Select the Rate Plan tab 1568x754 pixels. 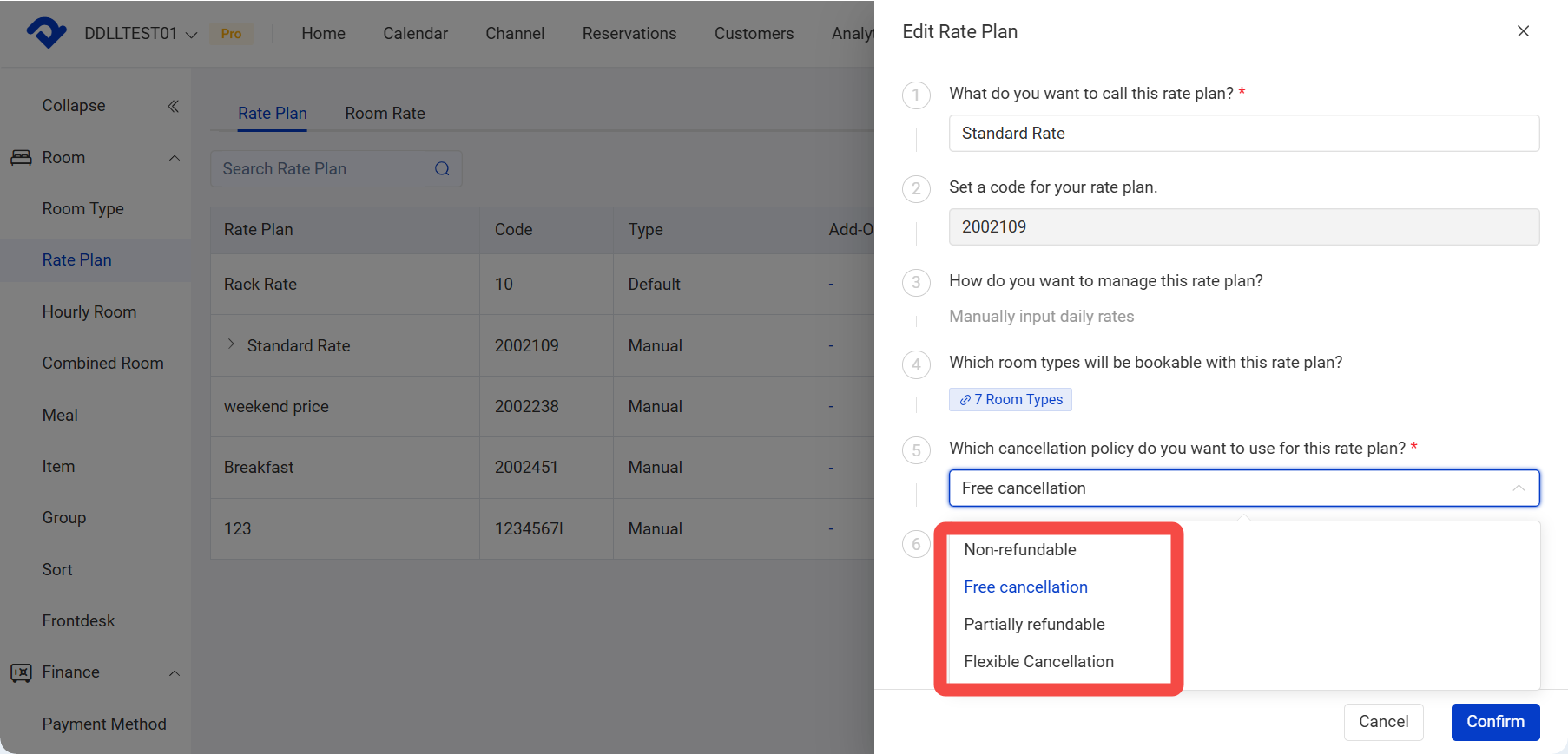273,113
